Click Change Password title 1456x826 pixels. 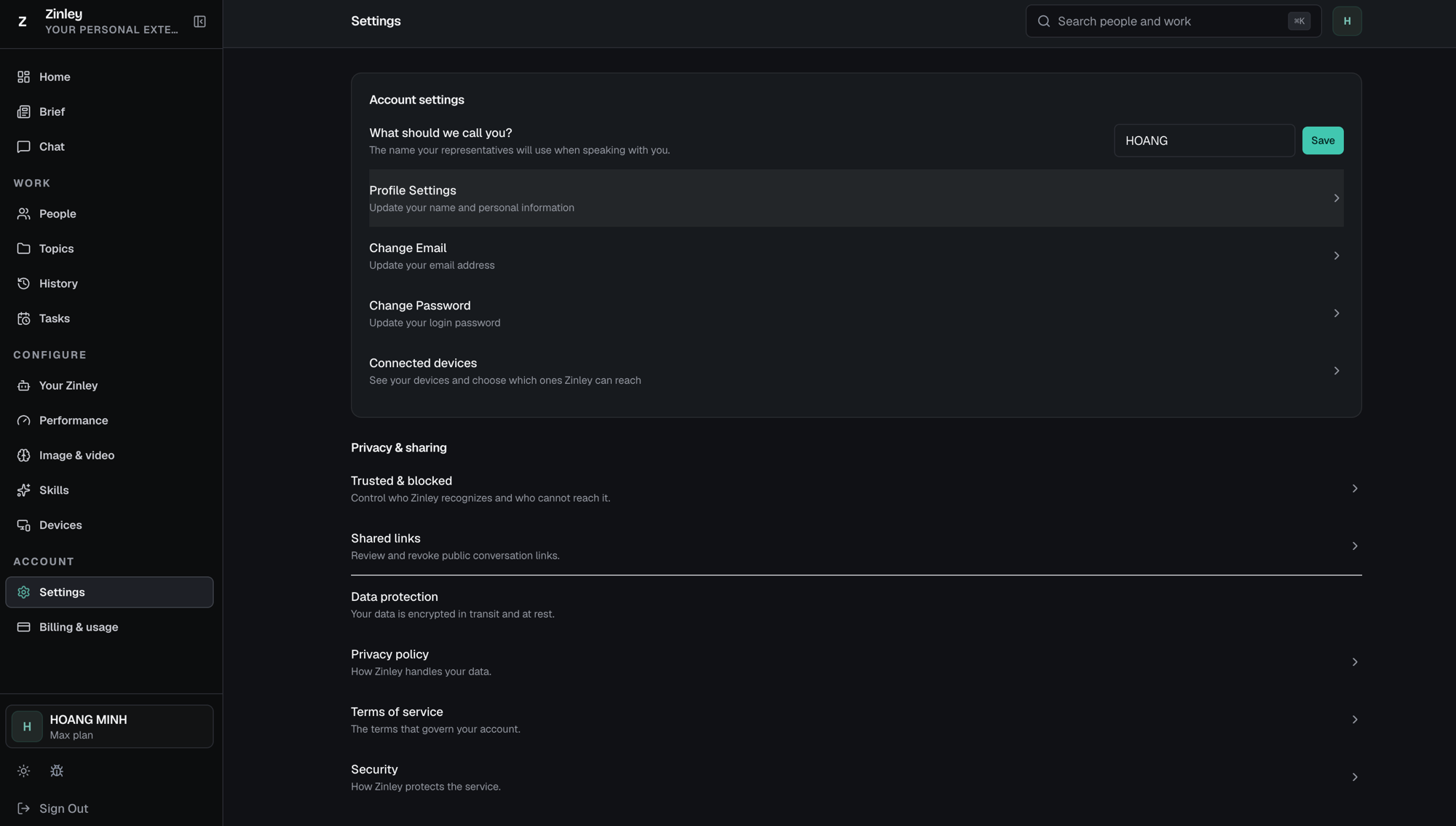pyautogui.click(x=419, y=305)
